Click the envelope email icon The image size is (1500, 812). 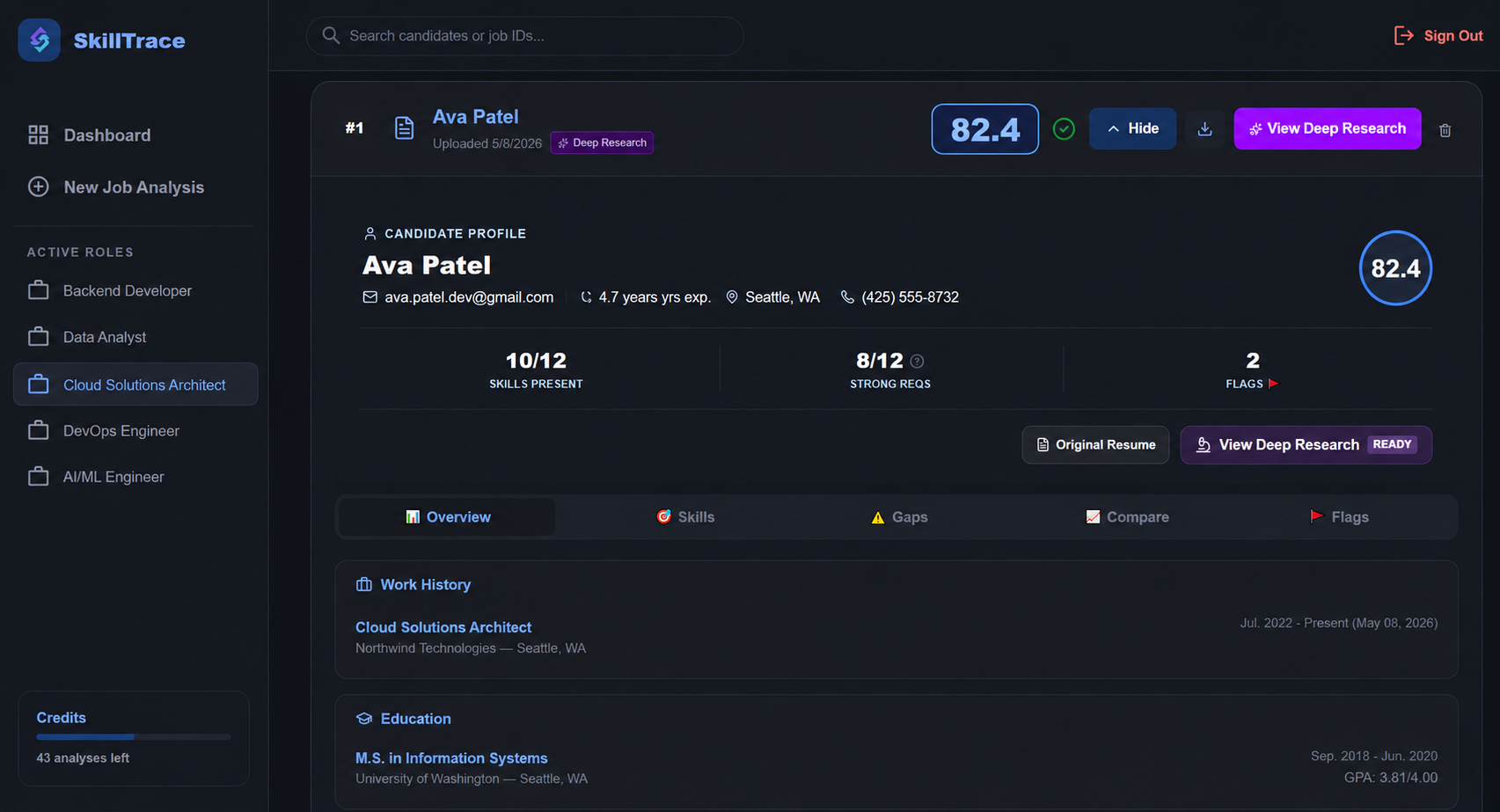click(370, 297)
